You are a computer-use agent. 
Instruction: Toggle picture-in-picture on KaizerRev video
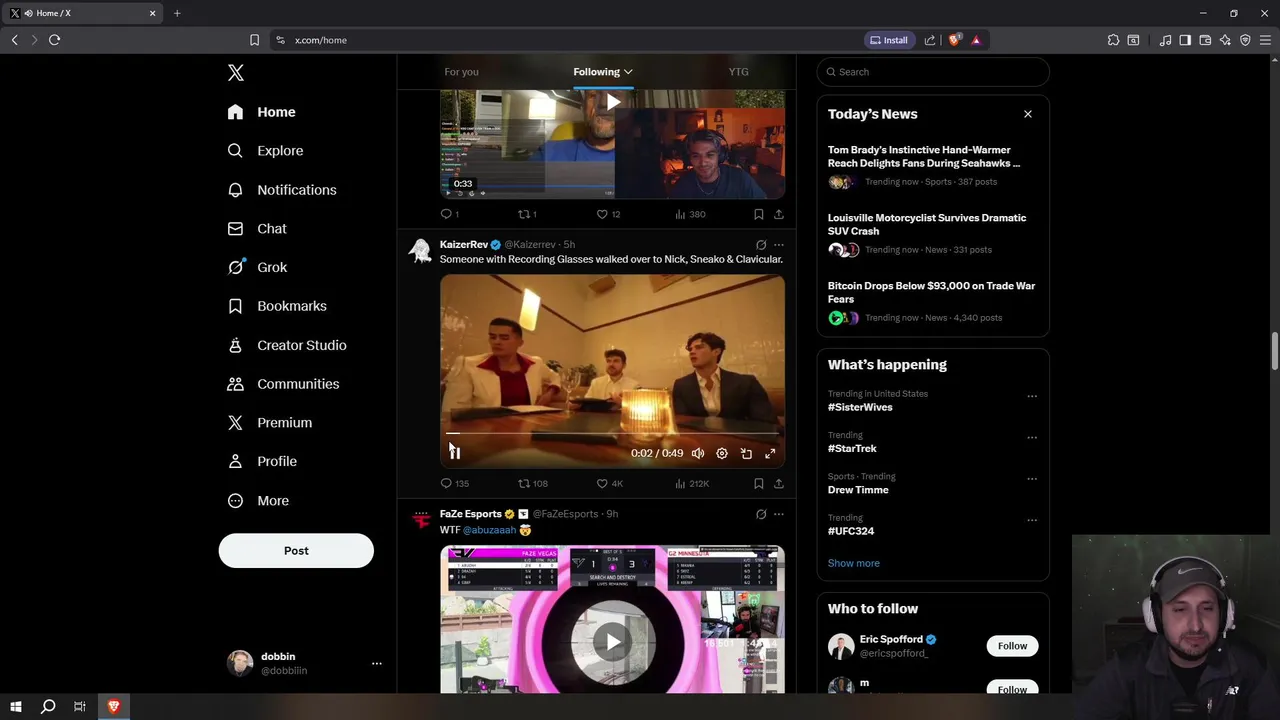(x=746, y=454)
